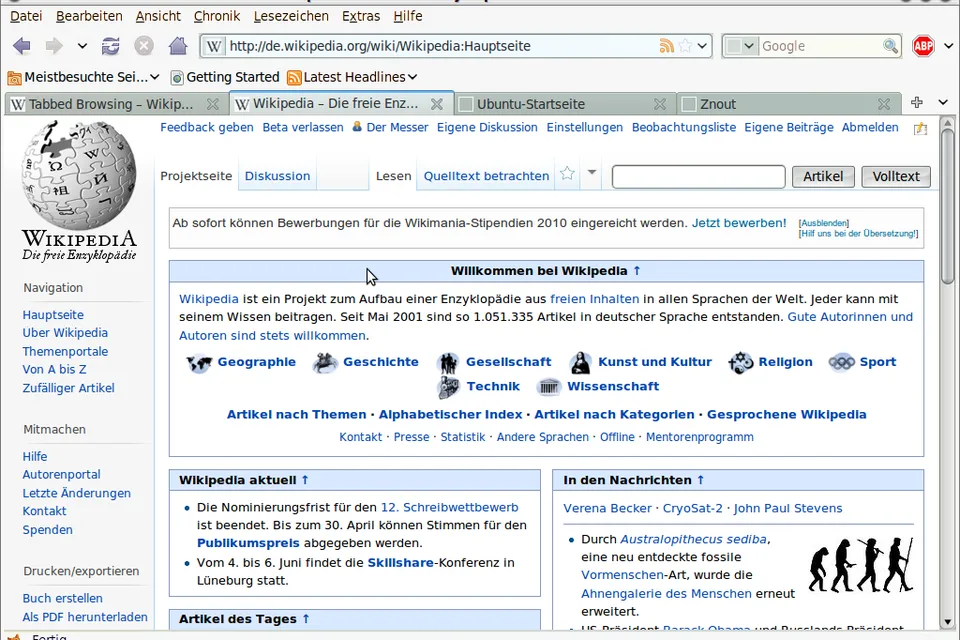
Task: Click the Wikipedia search input field
Action: click(x=699, y=176)
